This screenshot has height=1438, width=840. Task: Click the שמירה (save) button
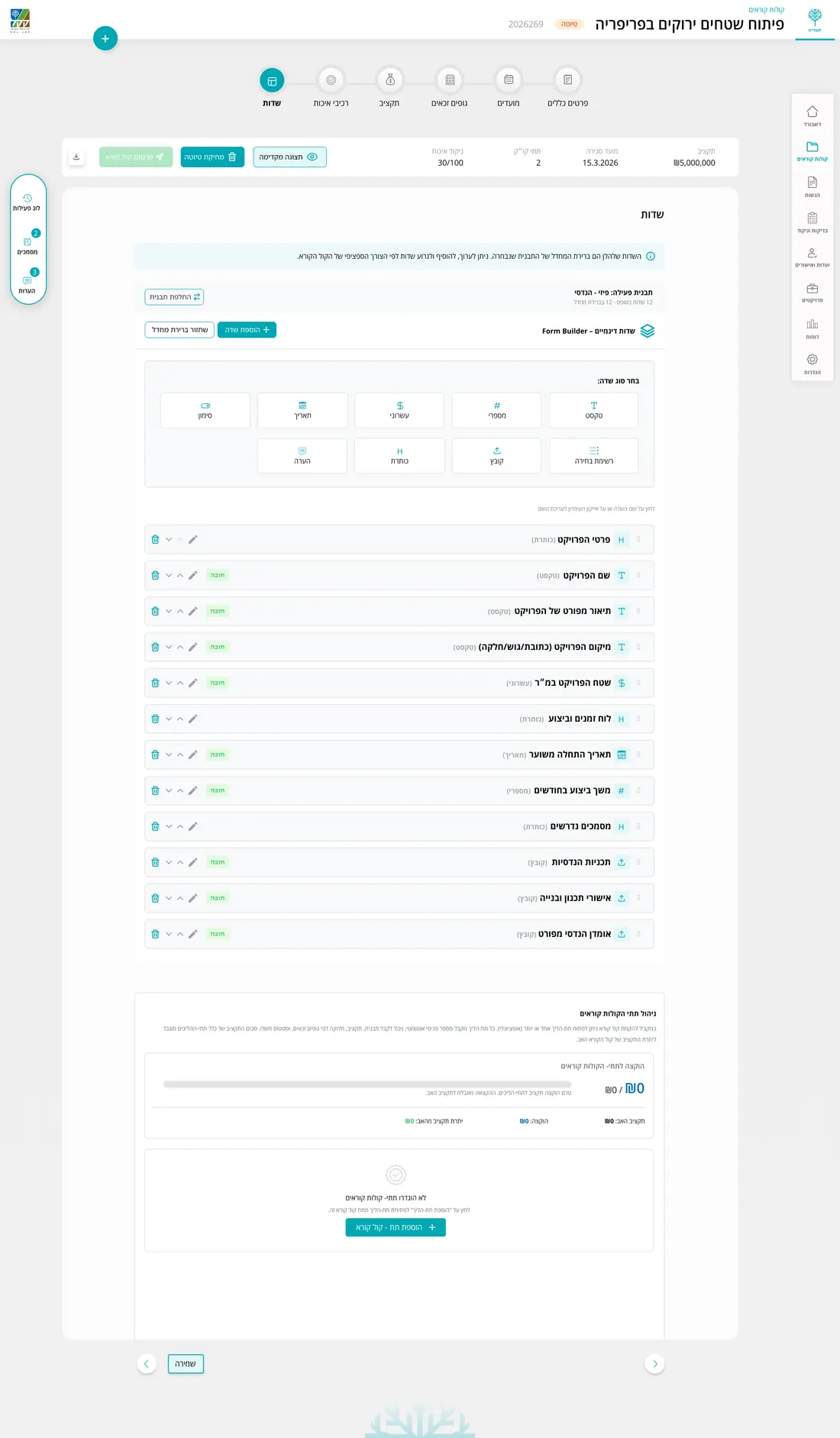[186, 1363]
